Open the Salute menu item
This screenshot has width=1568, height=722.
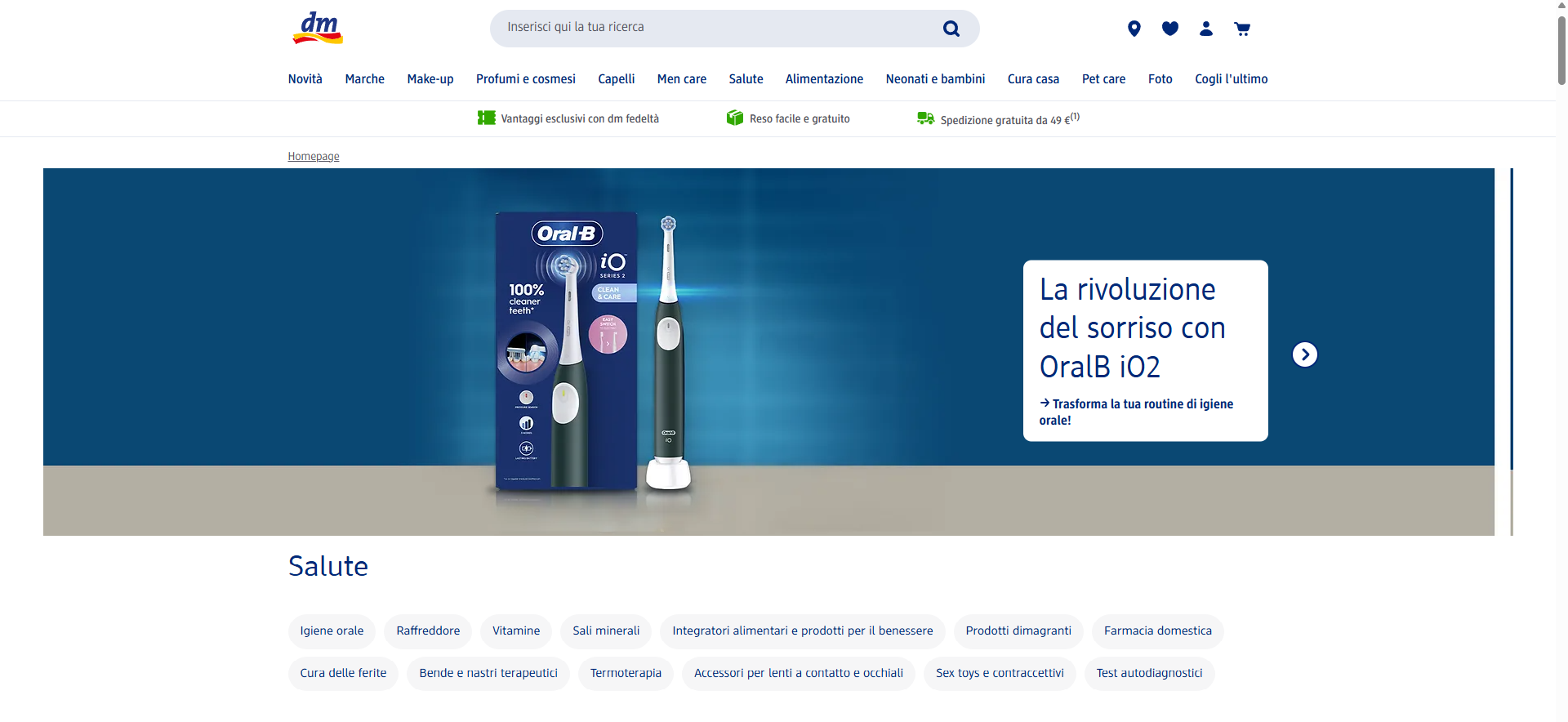coord(746,79)
